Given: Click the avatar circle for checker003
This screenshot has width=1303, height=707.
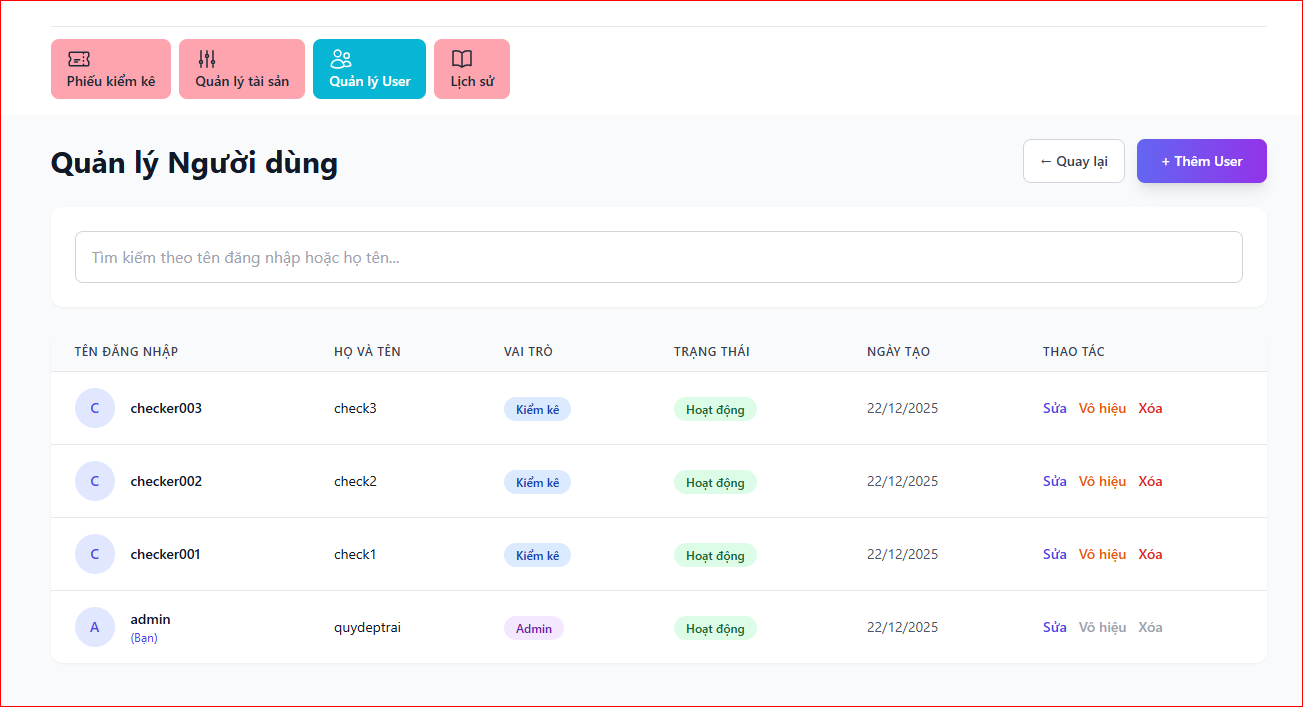Looking at the screenshot, I should click(95, 408).
